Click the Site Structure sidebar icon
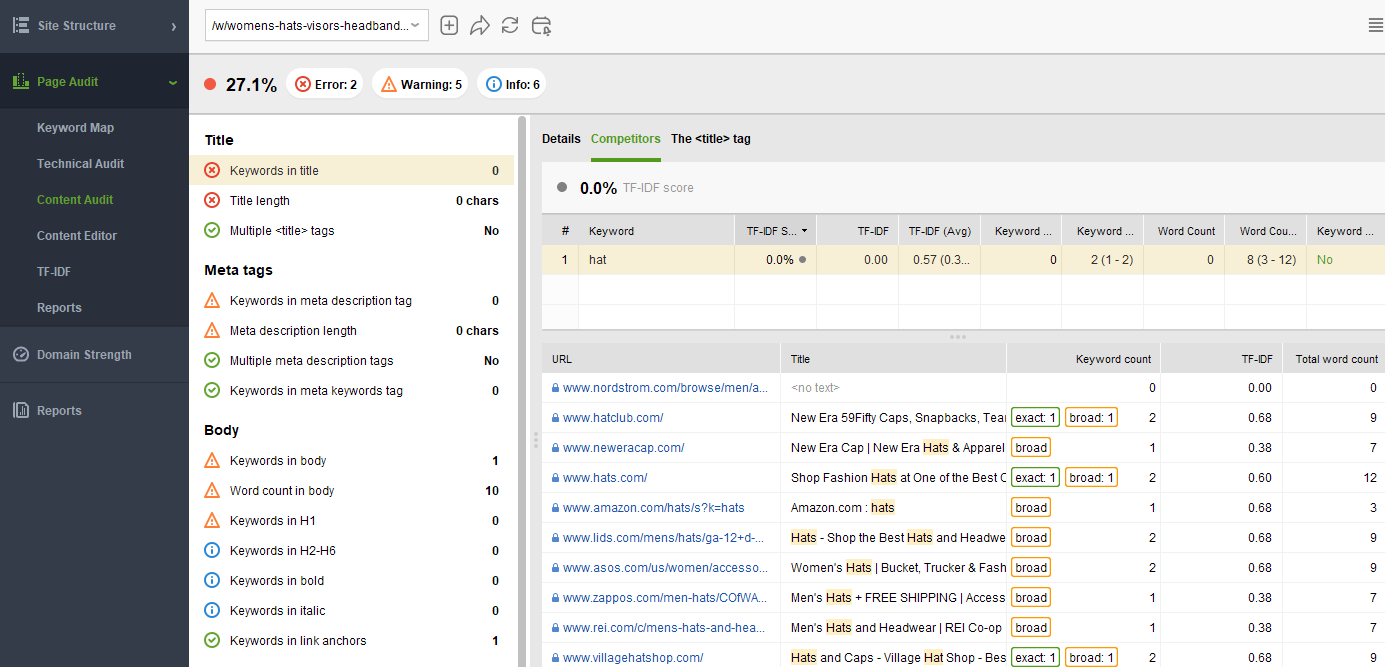The image size is (1385, 667). [x=20, y=25]
